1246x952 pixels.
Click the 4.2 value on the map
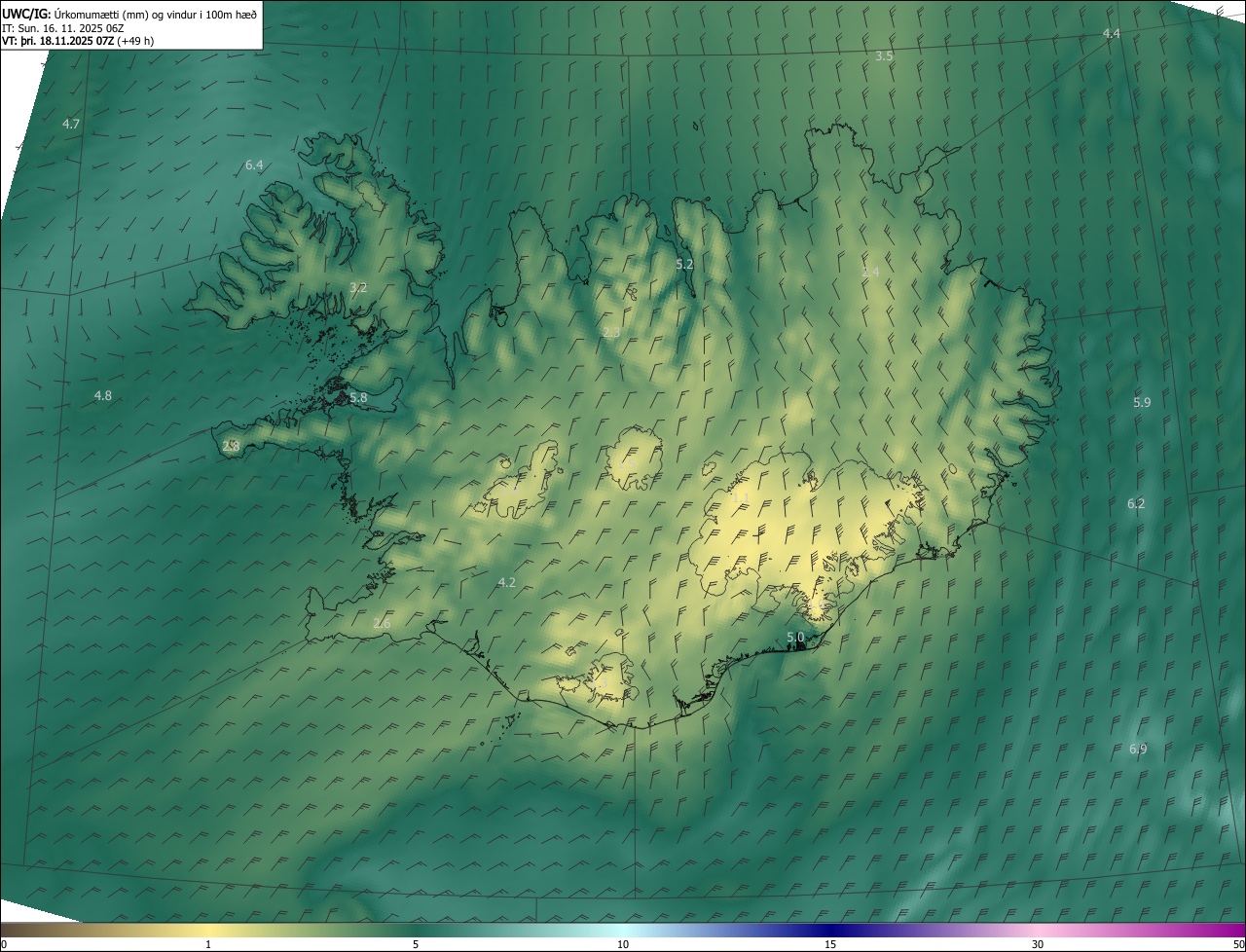point(506,582)
